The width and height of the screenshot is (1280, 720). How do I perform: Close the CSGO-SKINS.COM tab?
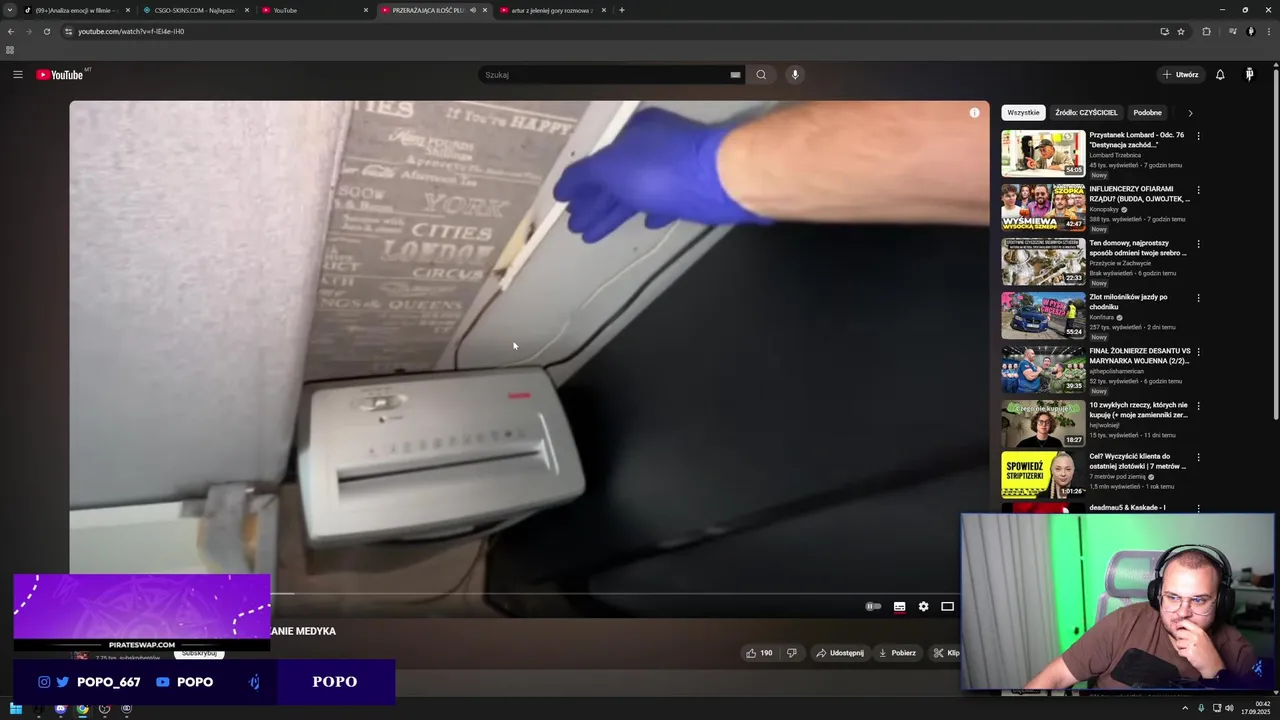tap(247, 10)
